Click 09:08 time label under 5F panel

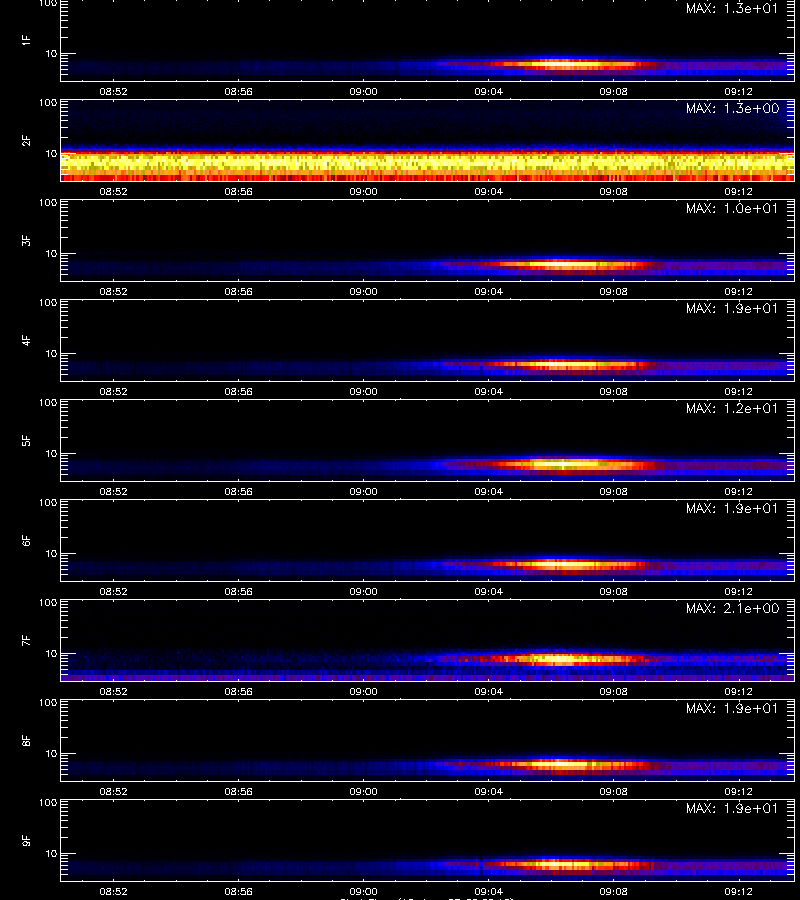pos(613,492)
